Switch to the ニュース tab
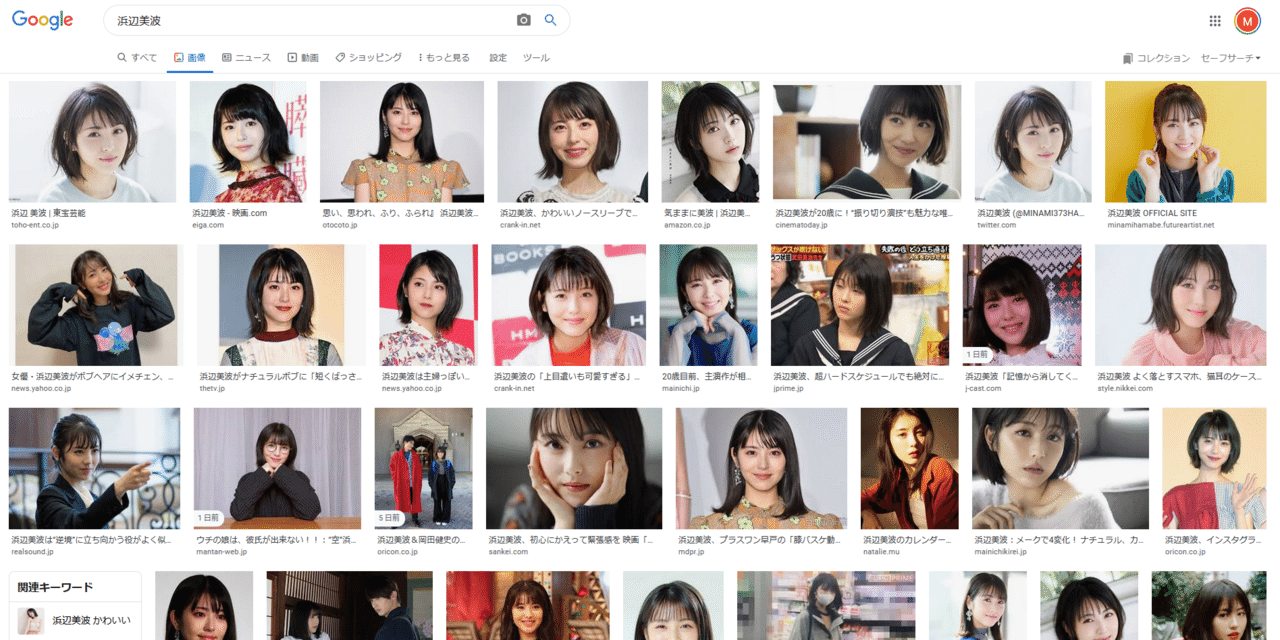The image size is (1280, 640). pos(246,58)
